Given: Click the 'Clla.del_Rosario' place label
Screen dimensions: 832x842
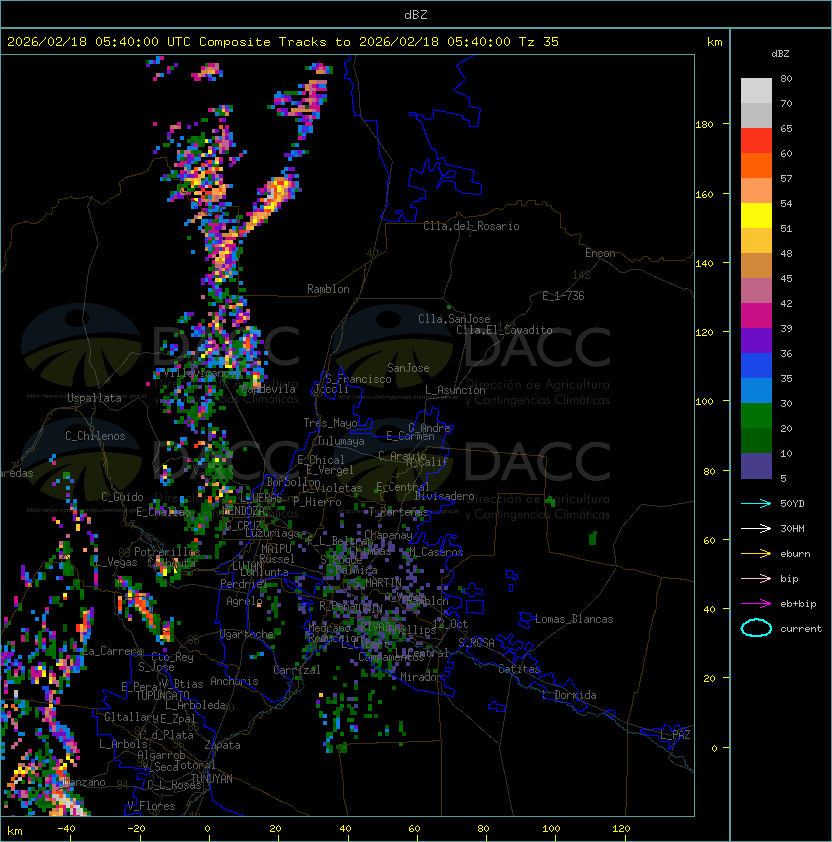Looking at the screenshot, I should [471, 226].
